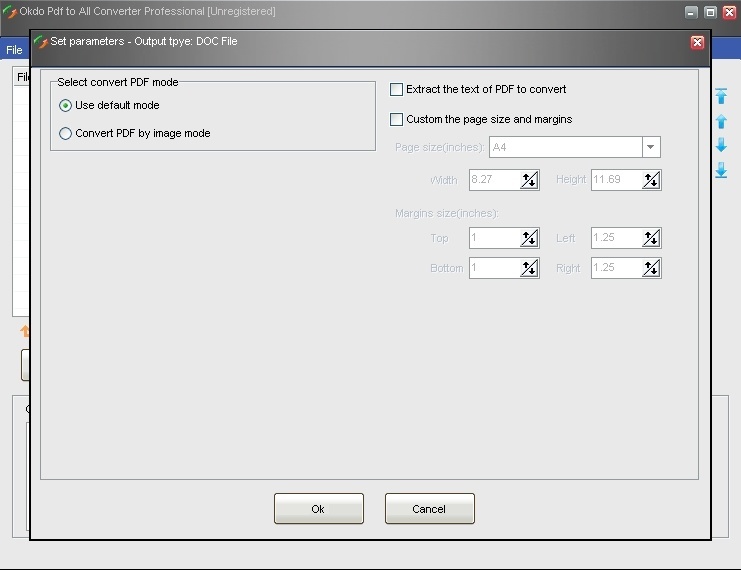Click the Okdo app icon in title bar
Screen dimensions: 741x570
pos(9,12)
